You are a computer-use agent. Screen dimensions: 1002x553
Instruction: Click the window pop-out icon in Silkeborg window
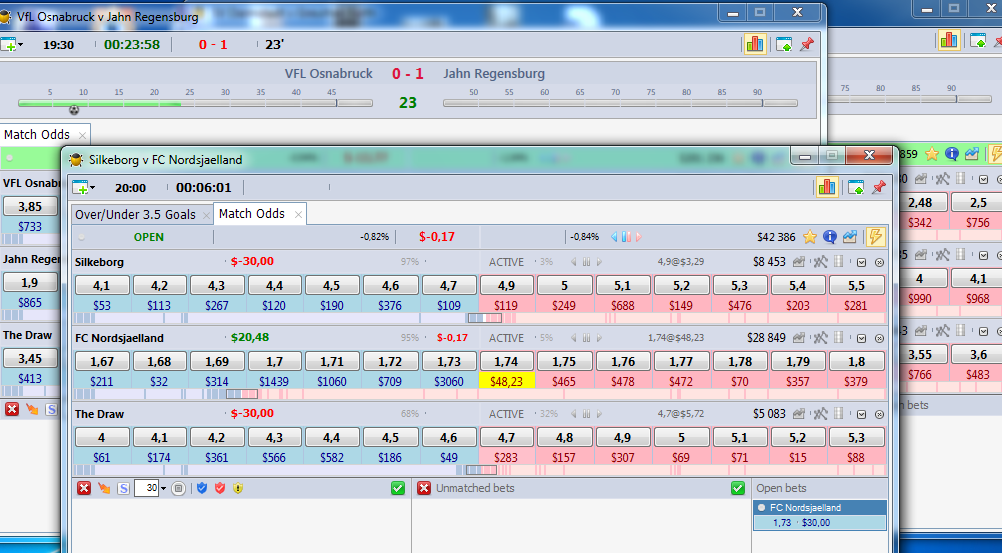(856, 187)
